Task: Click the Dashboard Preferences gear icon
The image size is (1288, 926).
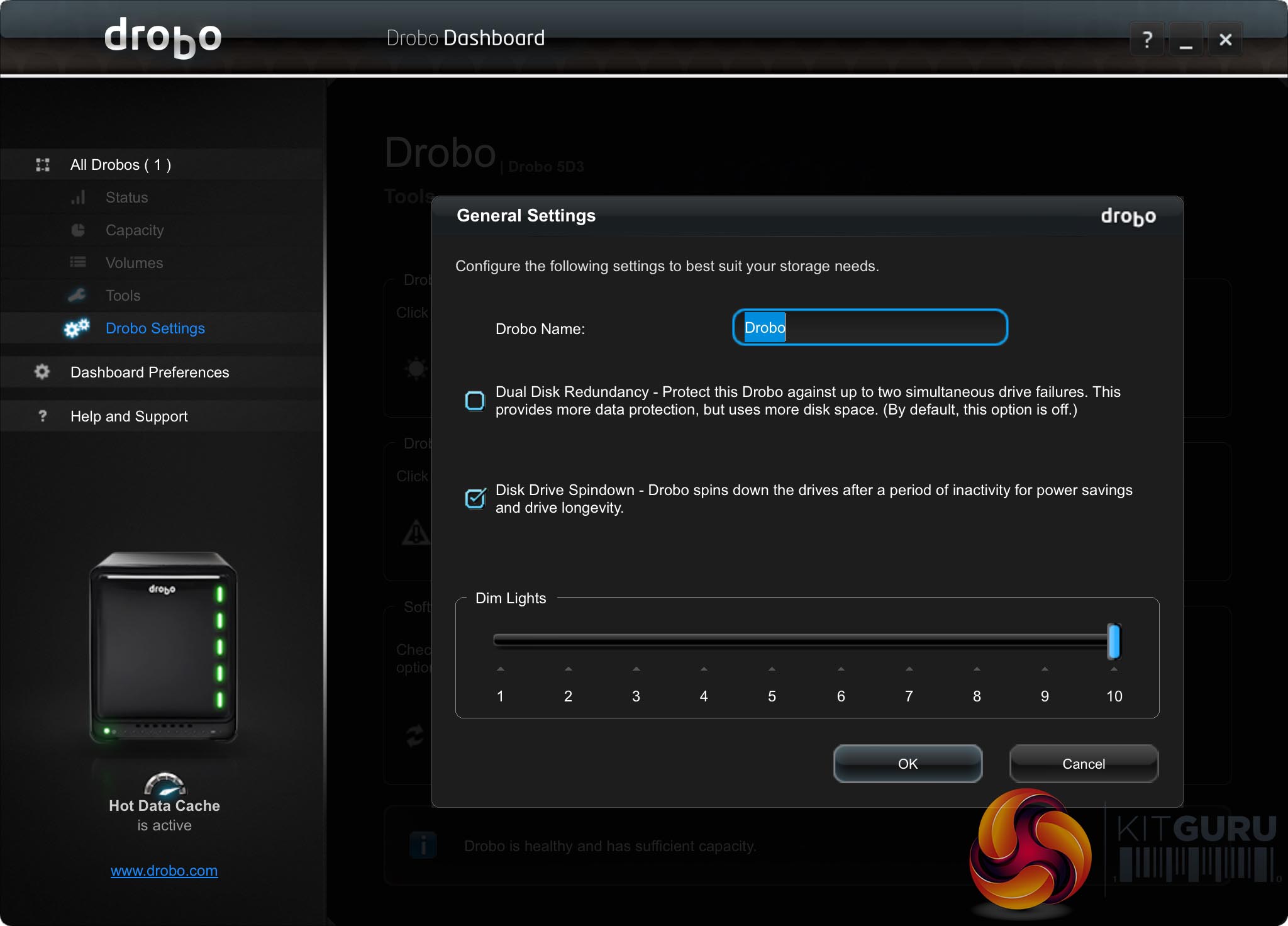Action: (x=42, y=372)
